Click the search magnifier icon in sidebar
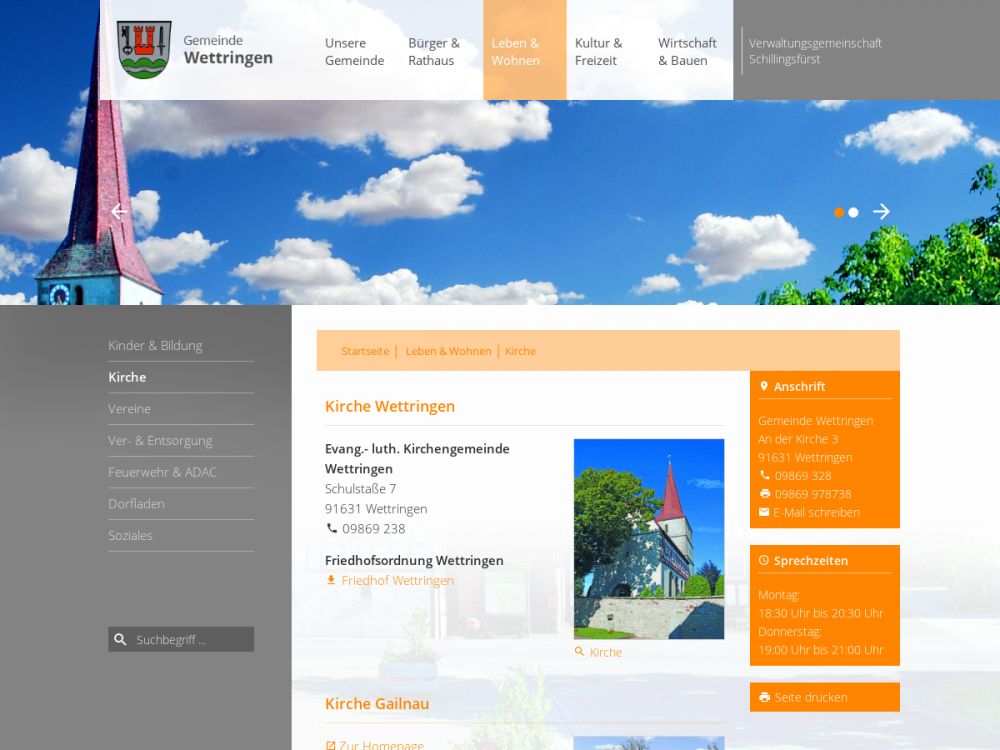 (x=121, y=640)
